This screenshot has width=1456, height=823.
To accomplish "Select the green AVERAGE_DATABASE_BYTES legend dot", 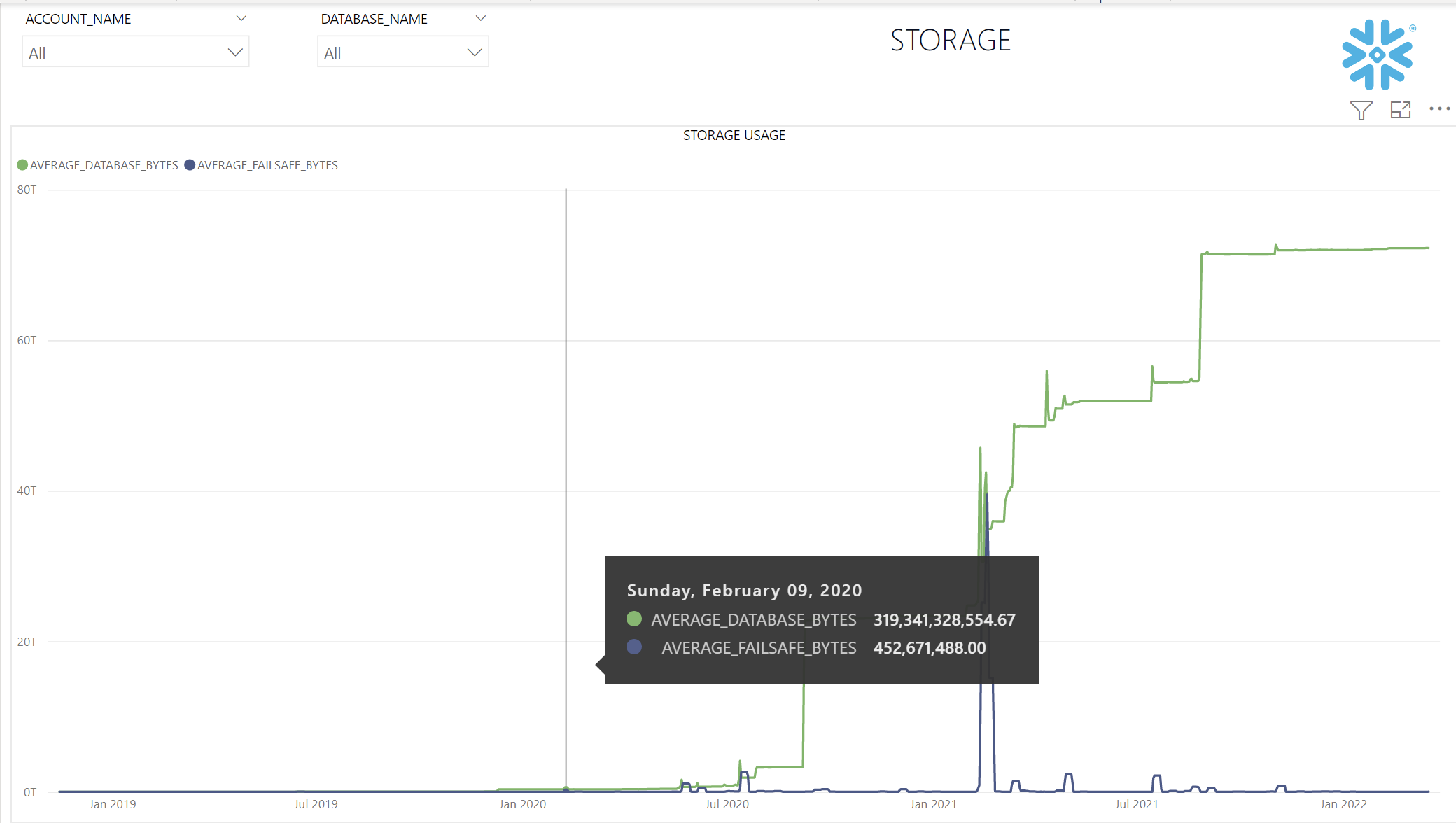I will (x=23, y=164).
